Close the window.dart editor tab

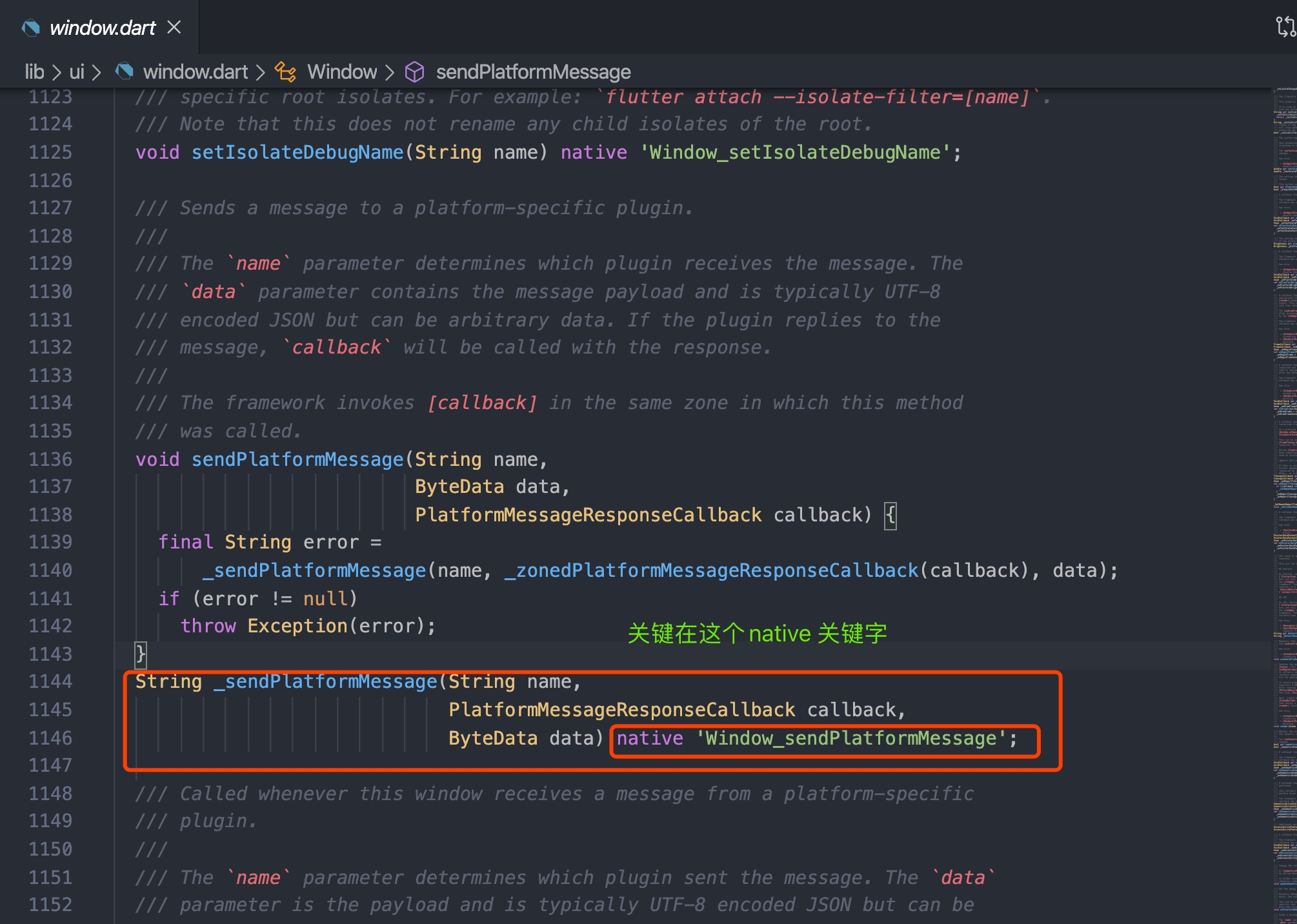[x=174, y=27]
